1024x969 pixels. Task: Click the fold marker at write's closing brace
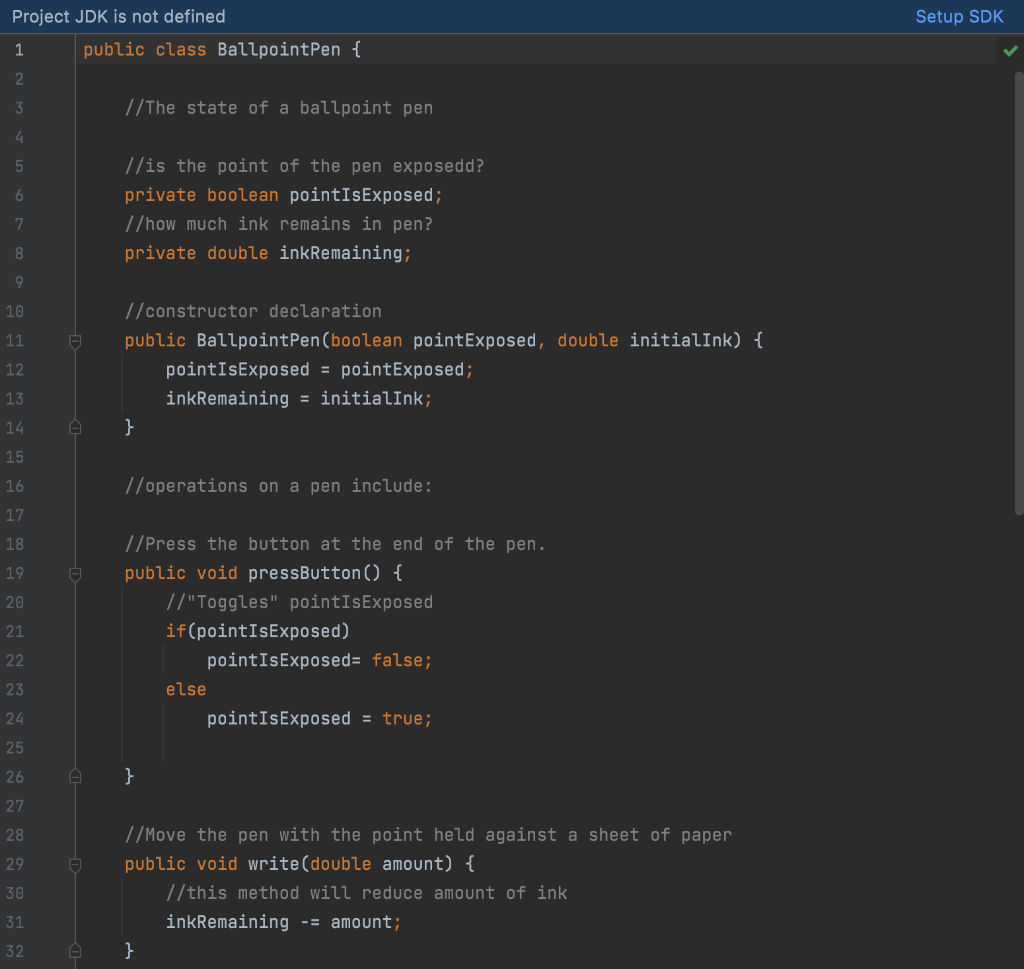point(74,950)
